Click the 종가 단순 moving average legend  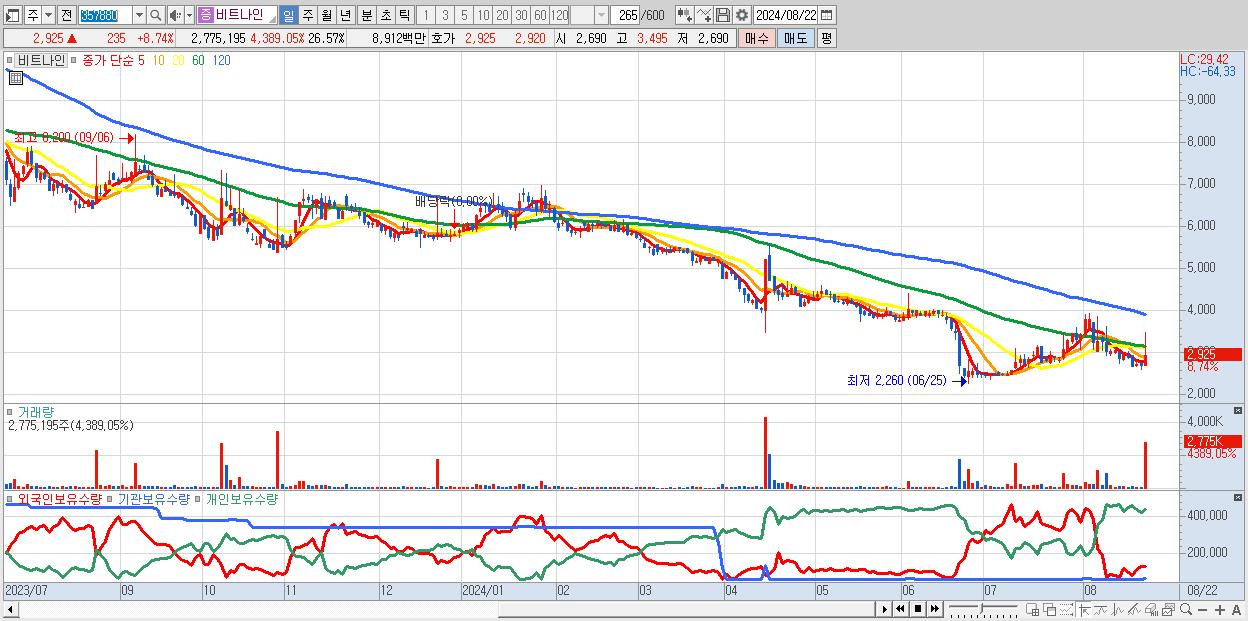click(x=108, y=60)
